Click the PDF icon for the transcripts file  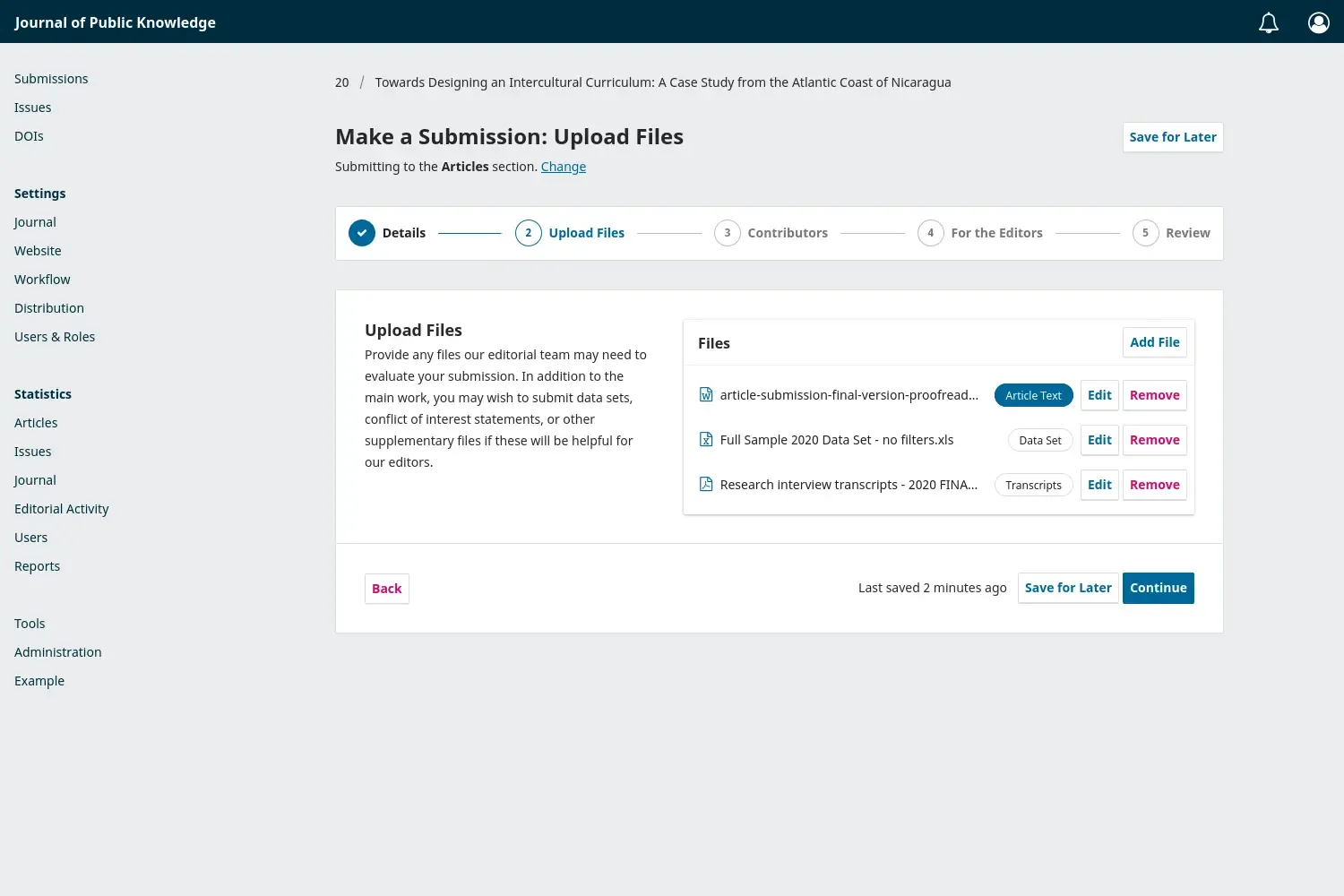[x=705, y=484]
